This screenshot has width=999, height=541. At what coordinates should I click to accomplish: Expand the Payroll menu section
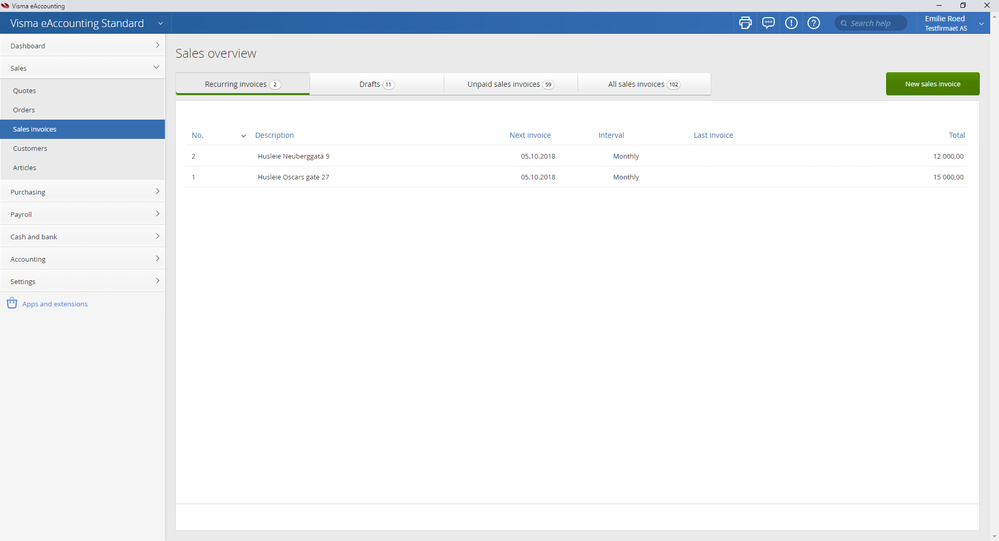(83, 214)
